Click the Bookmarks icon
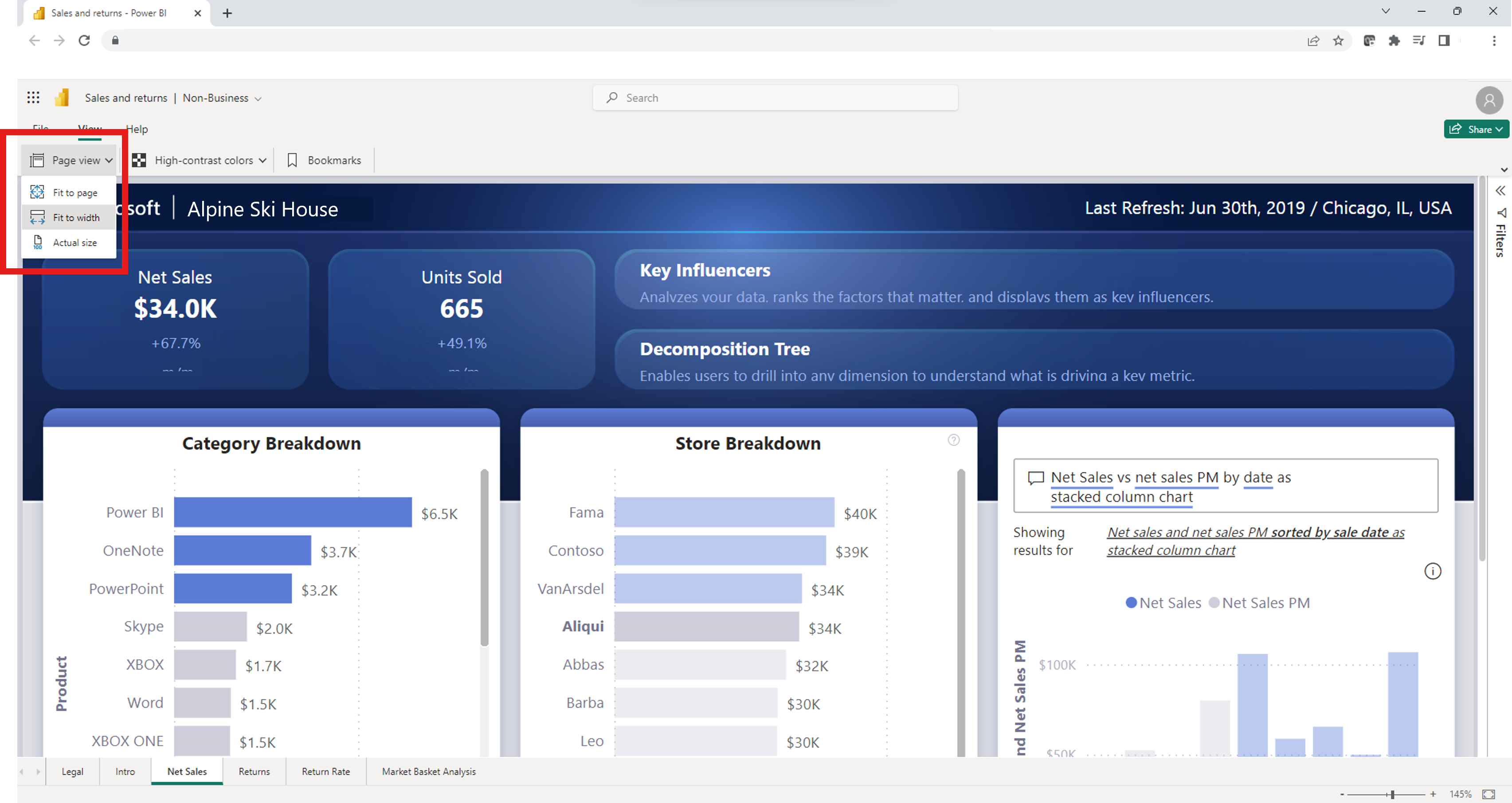1512x803 pixels. [292, 160]
